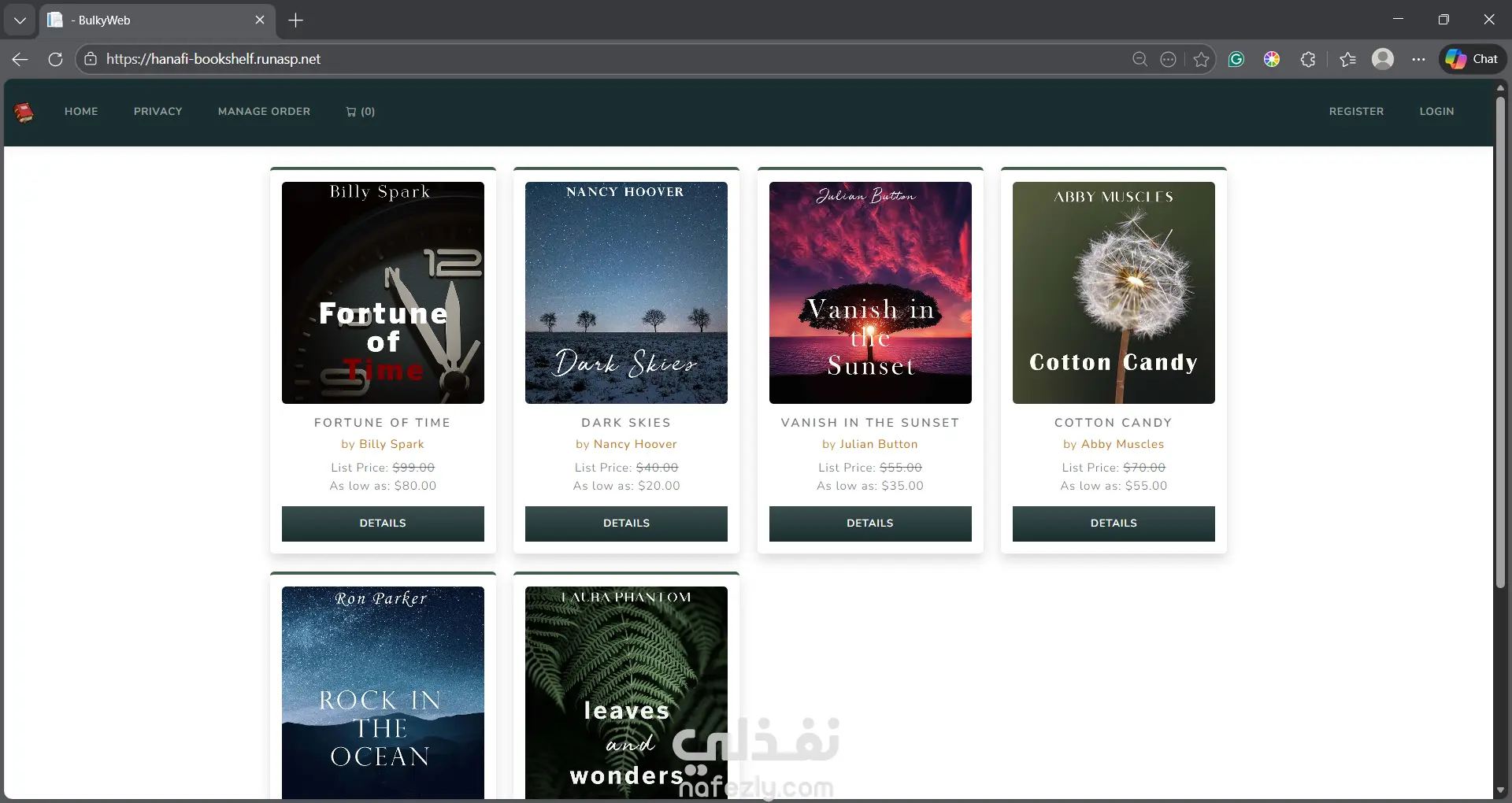Open the shopping cart (0) link
This screenshot has height=803, width=1512.
(361, 112)
